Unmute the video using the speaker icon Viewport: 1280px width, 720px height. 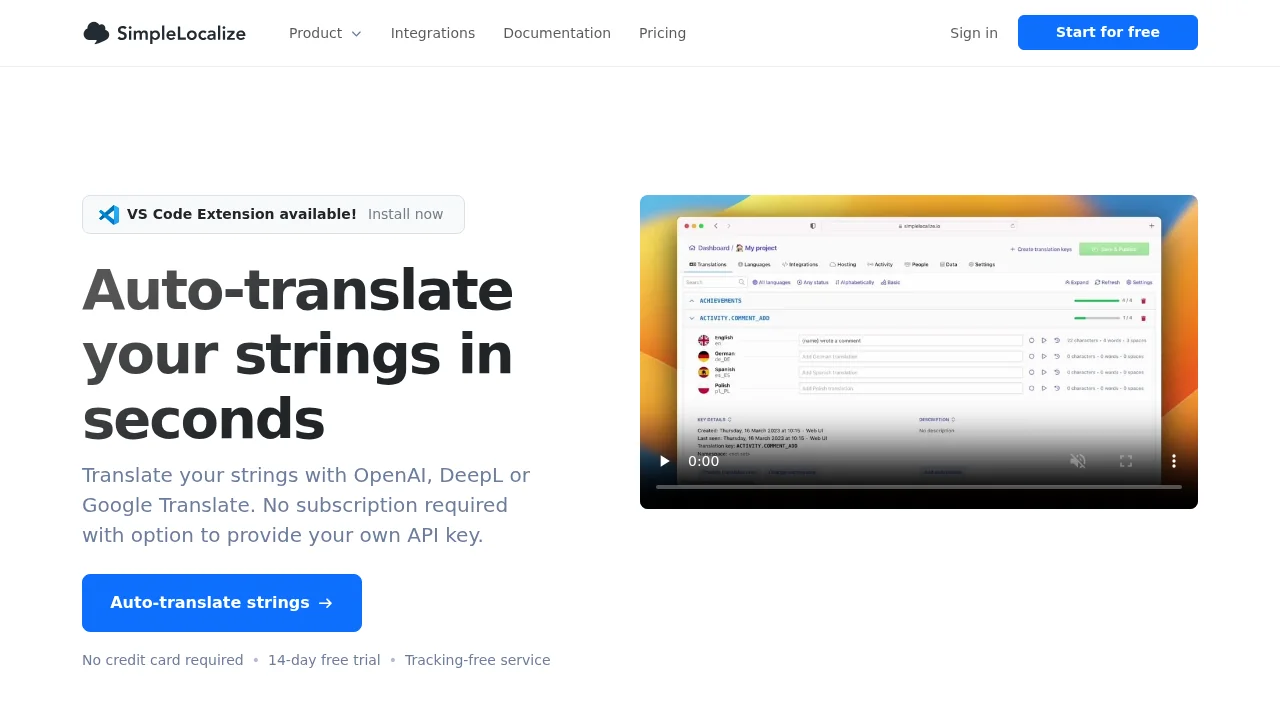click(1078, 461)
